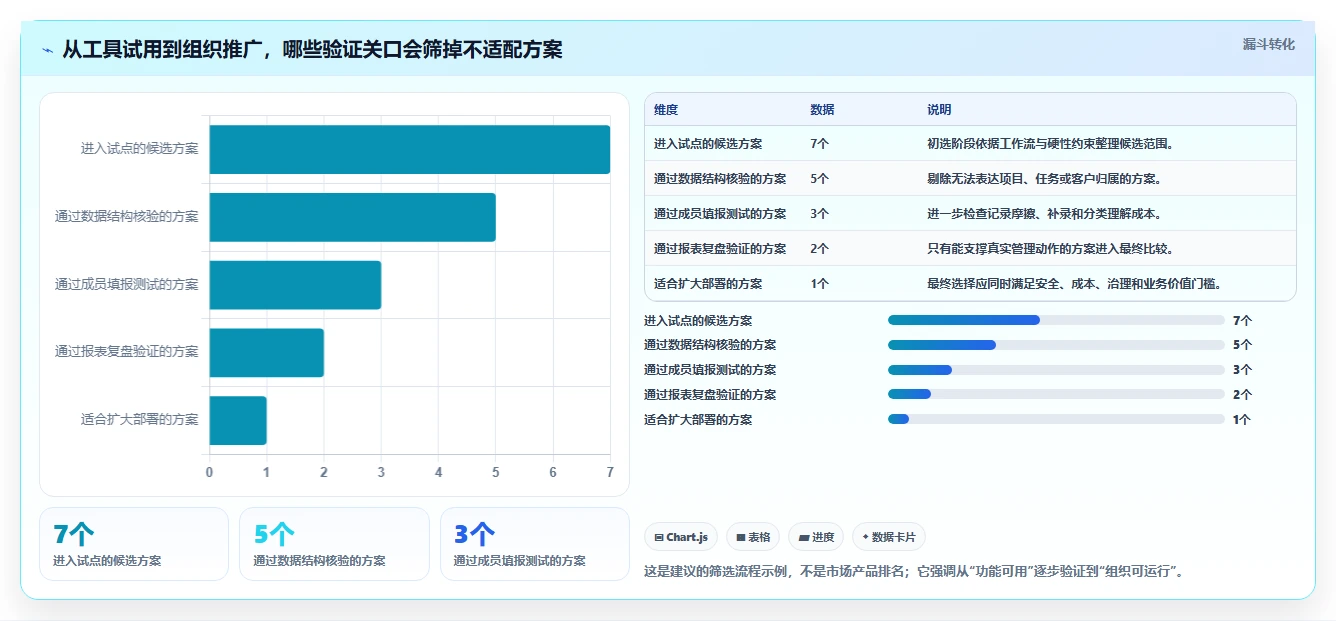Click the 数据 table column header
The image size is (1336, 621).
(x=822, y=110)
